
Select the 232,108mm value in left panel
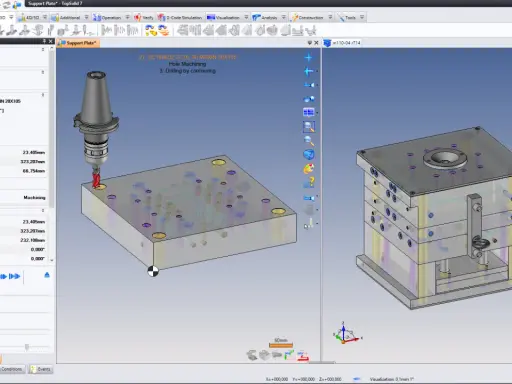(33, 240)
